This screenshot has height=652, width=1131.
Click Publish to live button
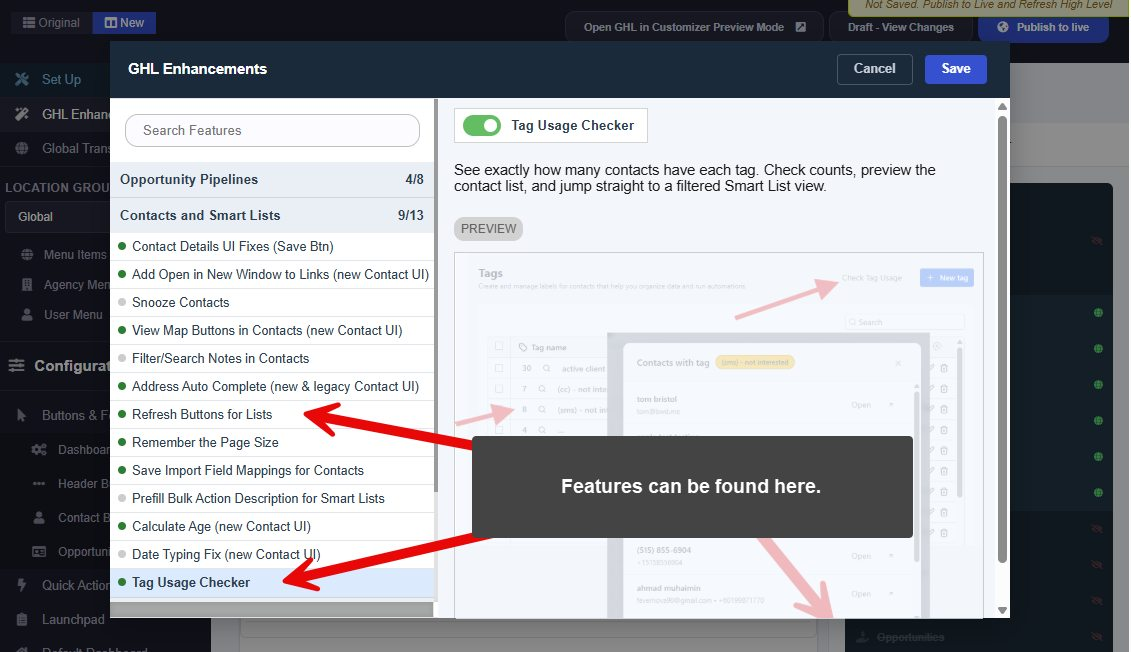coord(1043,27)
